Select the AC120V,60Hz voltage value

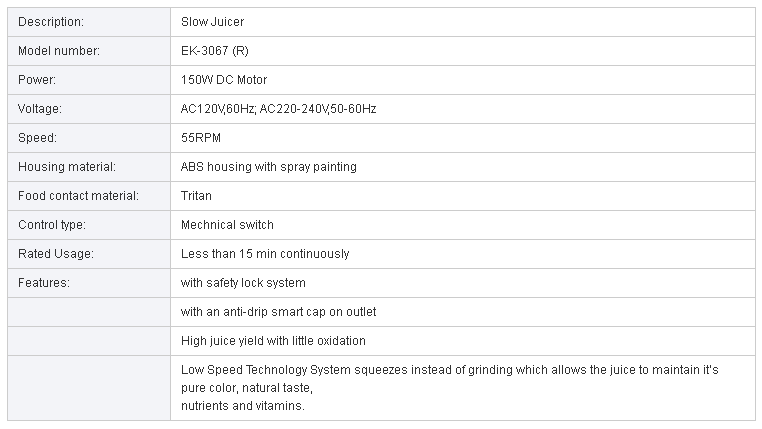(218, 109)
